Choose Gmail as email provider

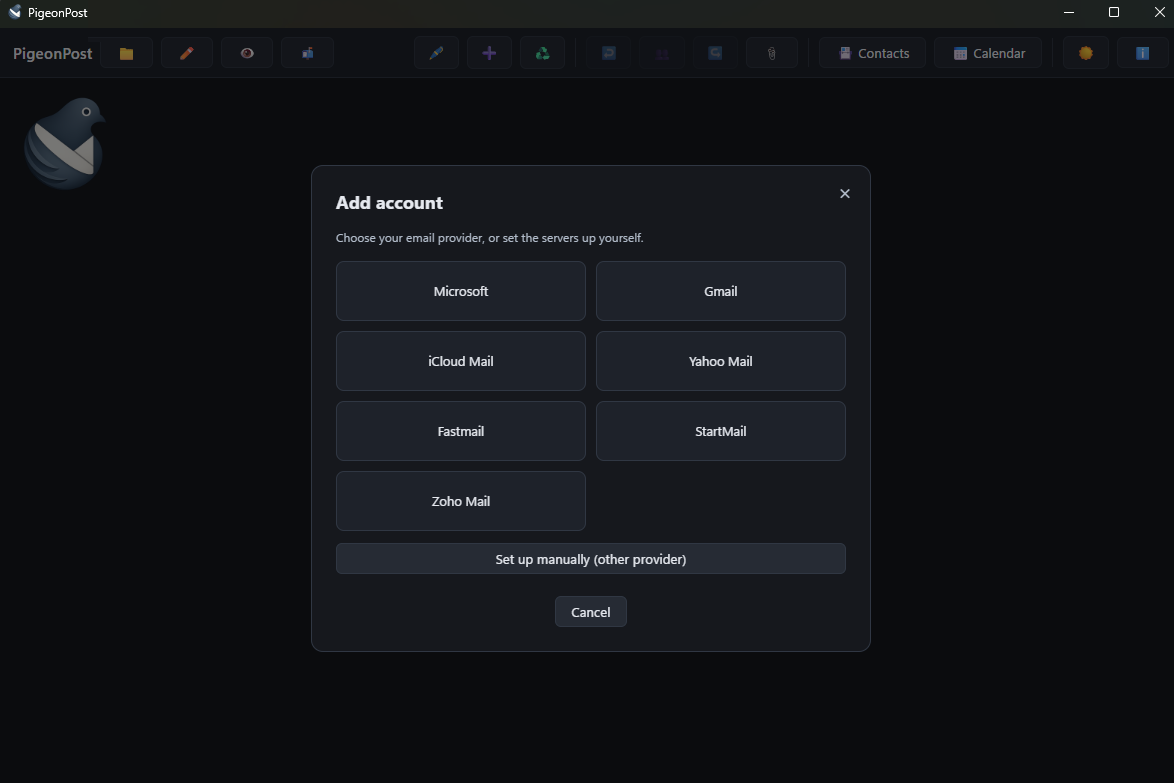point(720,291)
